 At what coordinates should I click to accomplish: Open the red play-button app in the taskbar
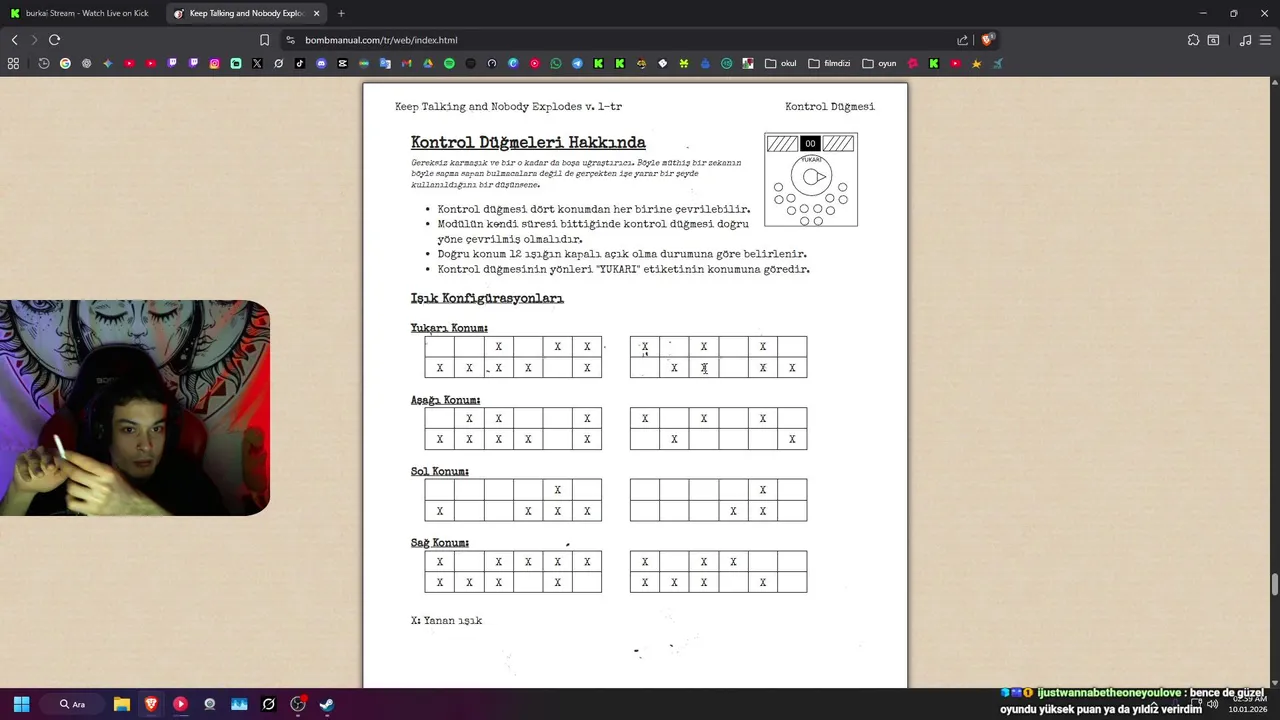click(x=180, y=704)
